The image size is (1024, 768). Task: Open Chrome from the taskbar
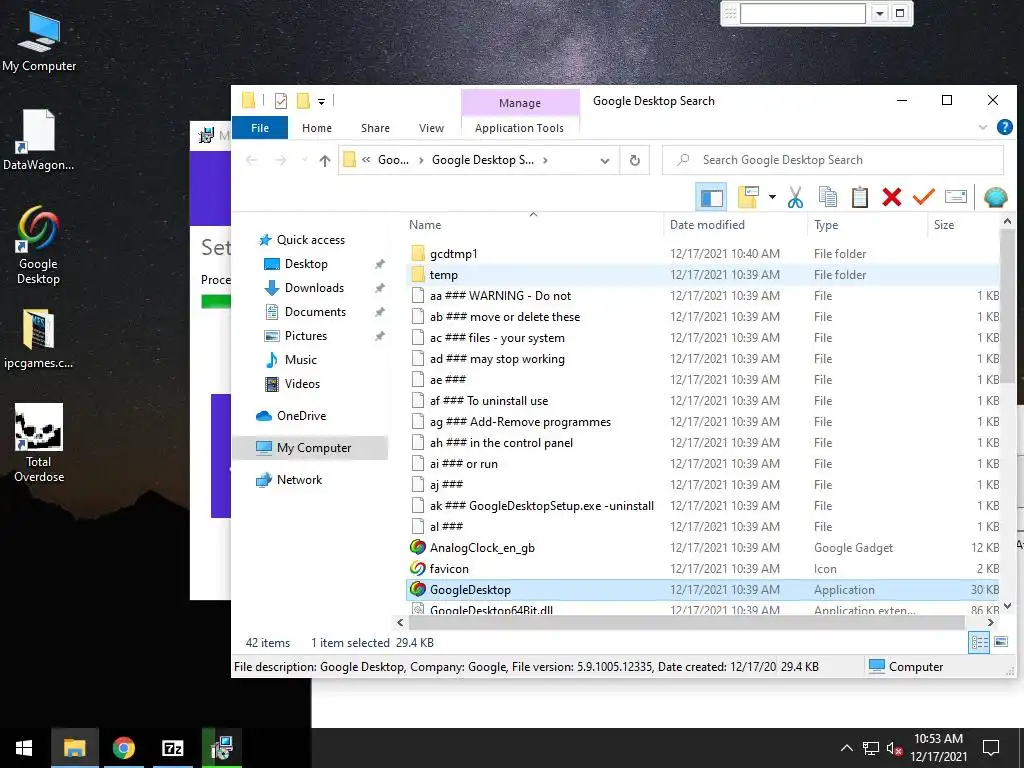click(123, 748)
